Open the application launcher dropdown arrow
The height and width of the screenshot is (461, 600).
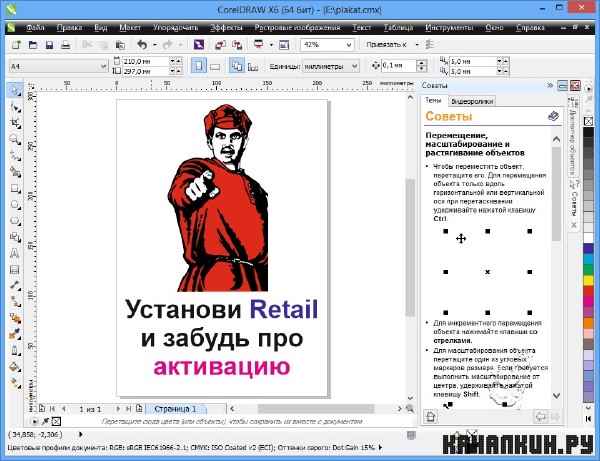pos(271,45)
